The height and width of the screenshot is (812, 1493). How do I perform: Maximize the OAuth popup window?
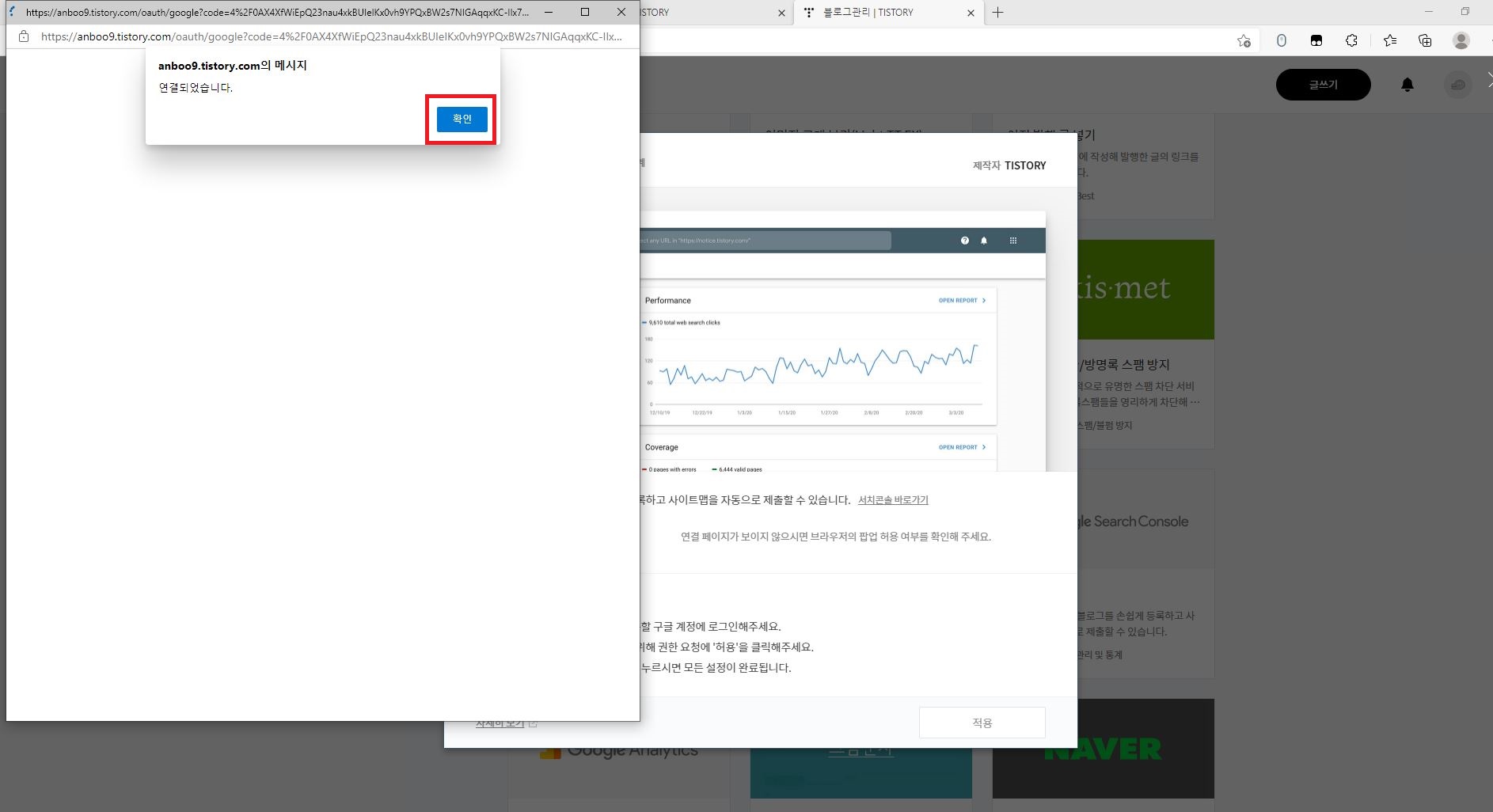coord(585,12)
